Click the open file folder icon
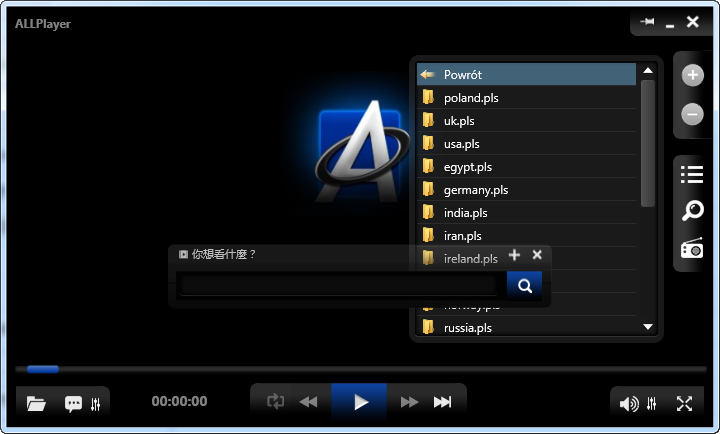Screen dimensions: 720x434 (x=37, y=404)
